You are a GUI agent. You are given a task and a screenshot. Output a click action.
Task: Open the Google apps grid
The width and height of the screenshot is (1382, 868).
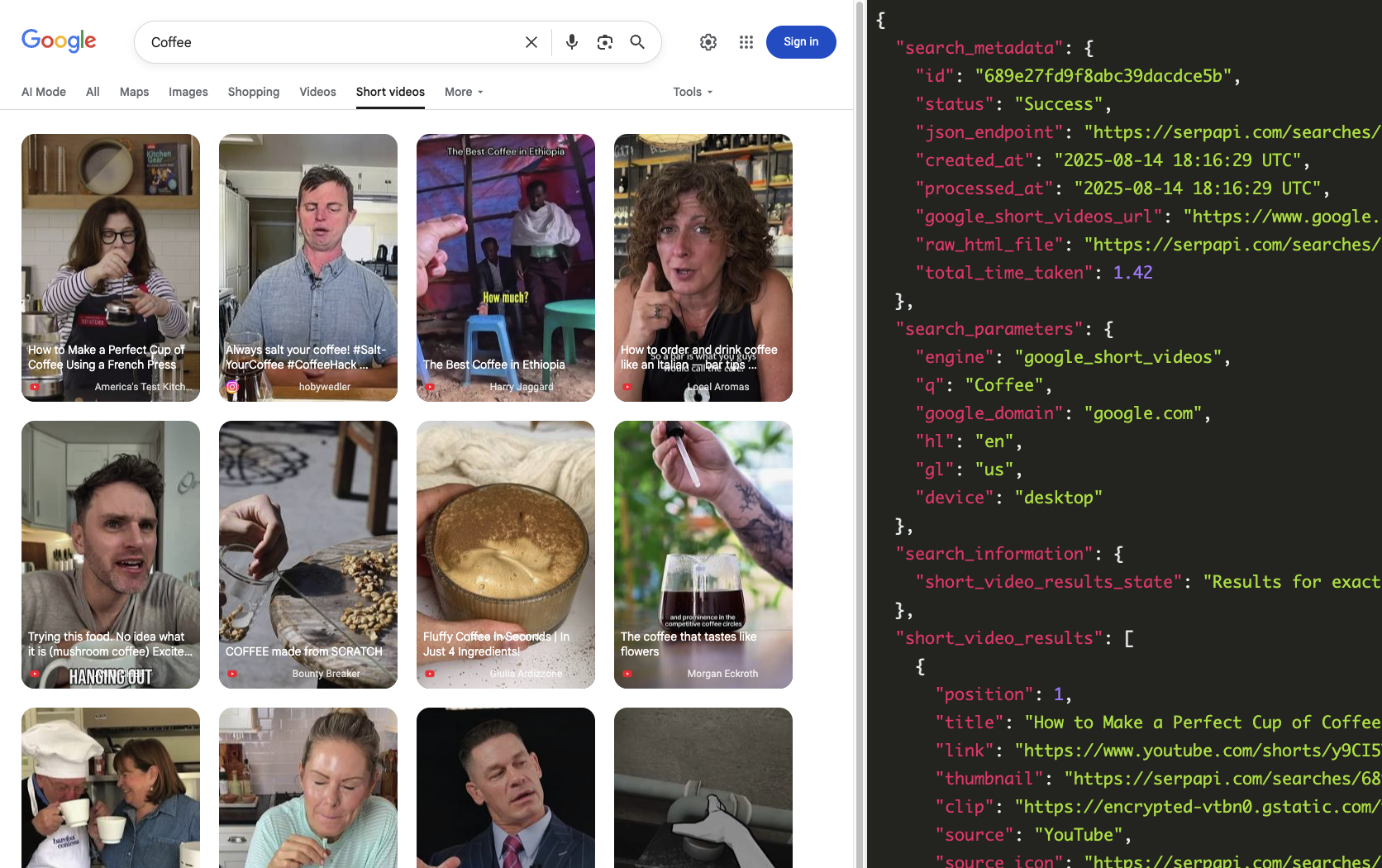pyautogui.click(x=746, y=42)
